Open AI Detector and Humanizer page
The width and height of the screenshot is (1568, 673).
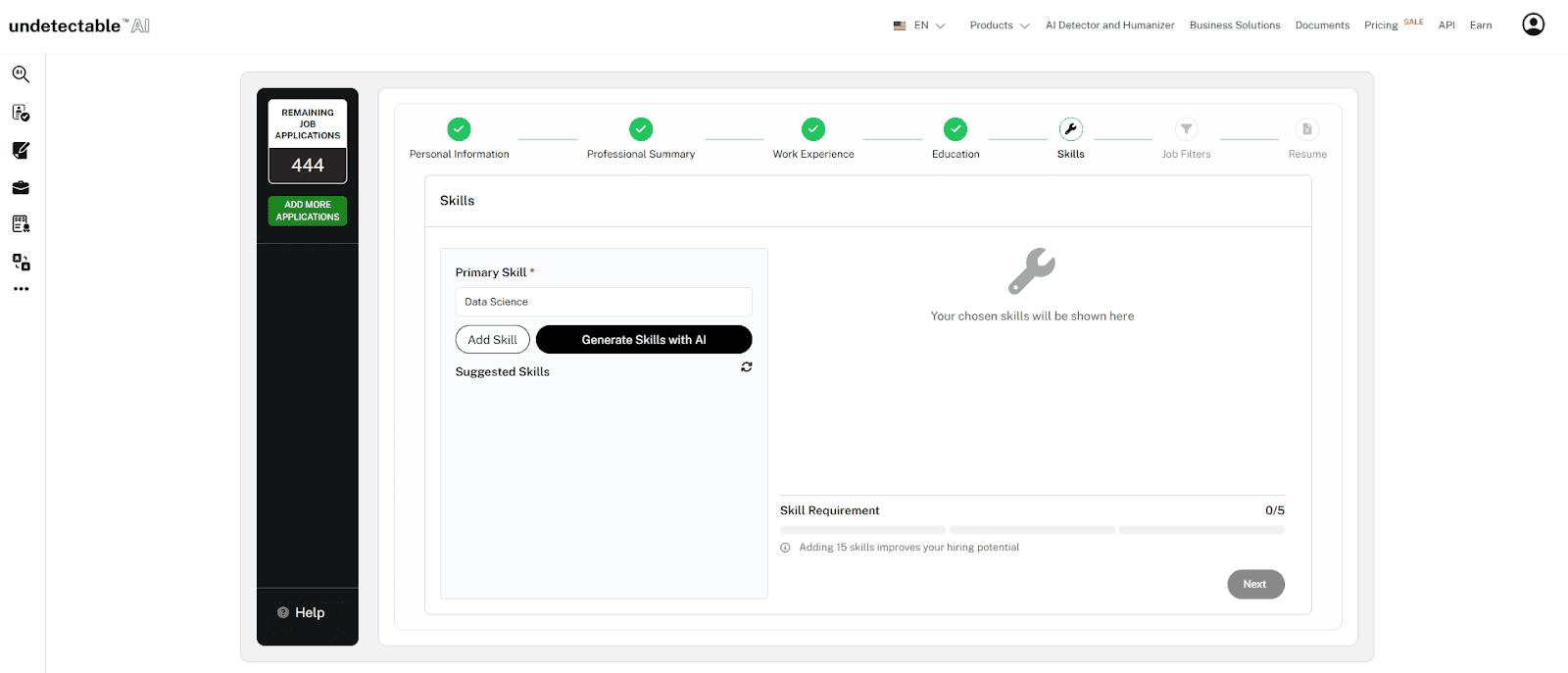tap(1109, 25)
